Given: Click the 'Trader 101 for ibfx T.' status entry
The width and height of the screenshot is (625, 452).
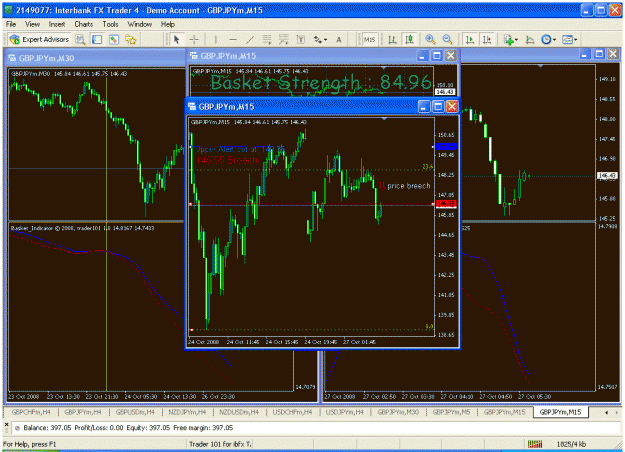Looking at the screenshot, I should click(x=220, y=444).
